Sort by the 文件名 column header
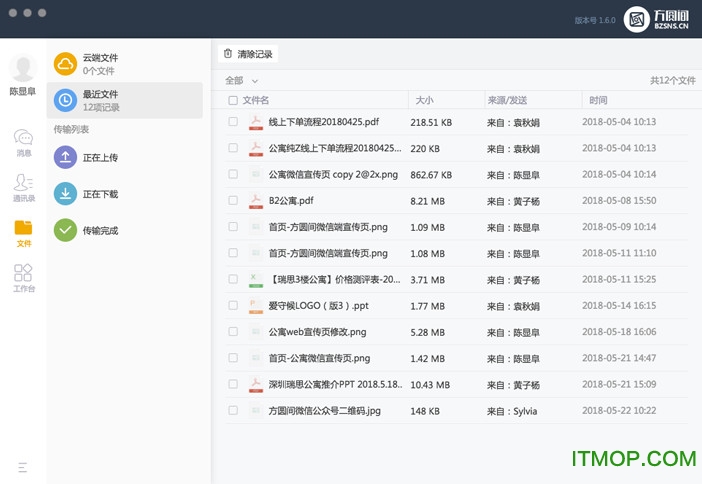 [256, 100]
